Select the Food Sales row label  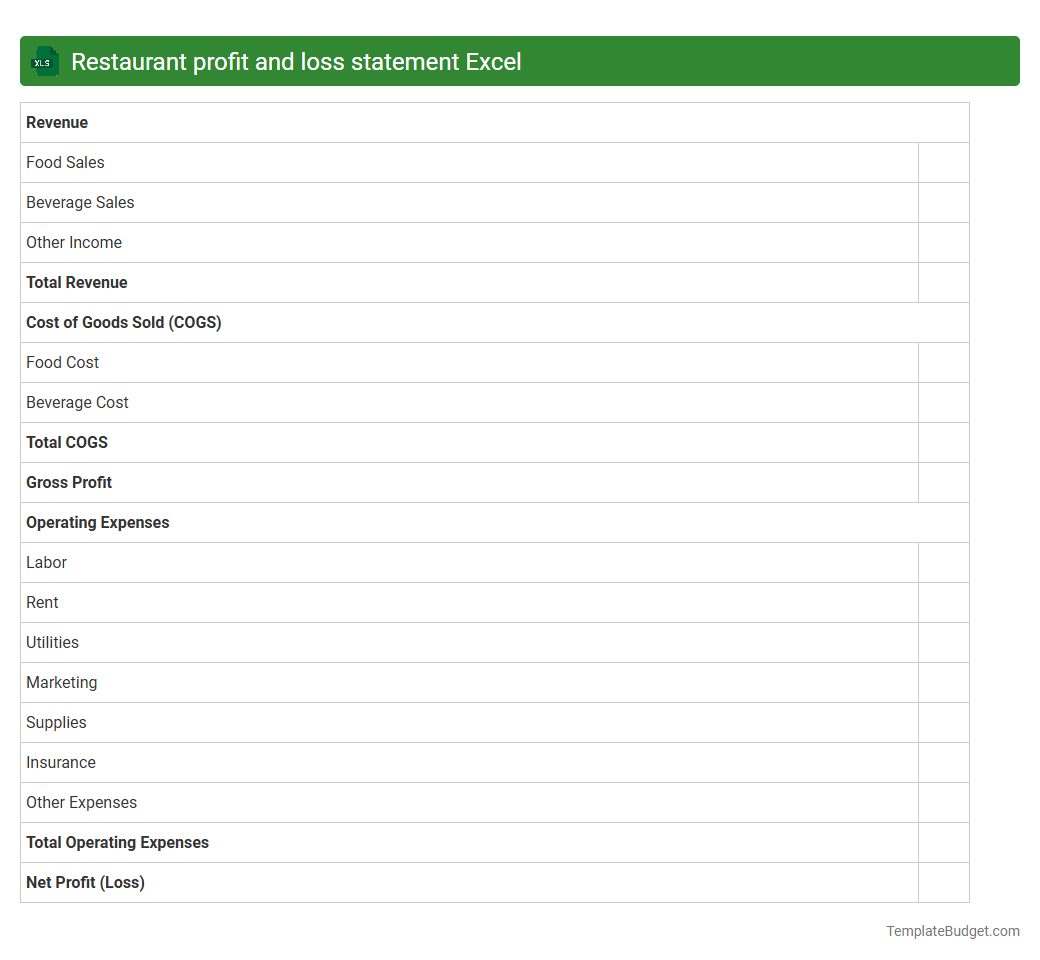click(65, 162)
